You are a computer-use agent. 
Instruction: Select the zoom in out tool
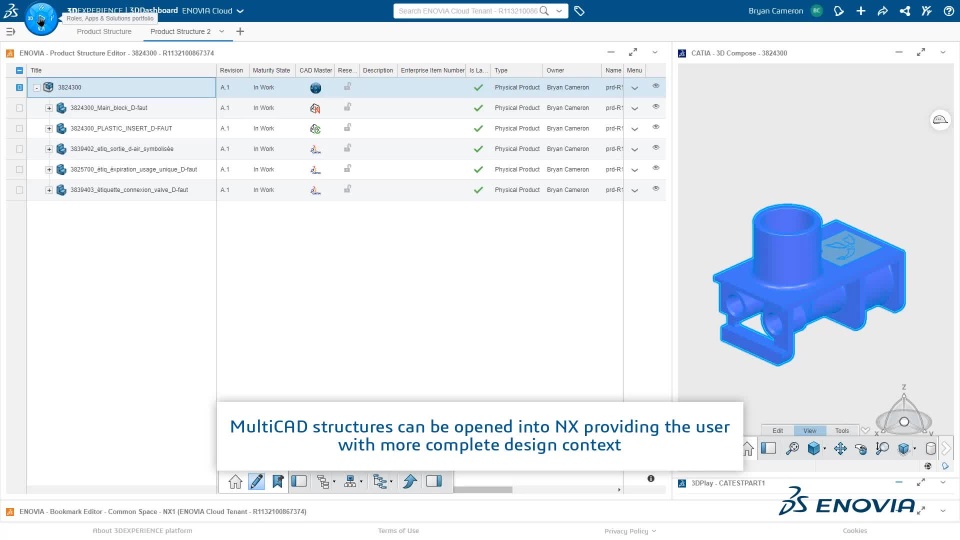882,449
